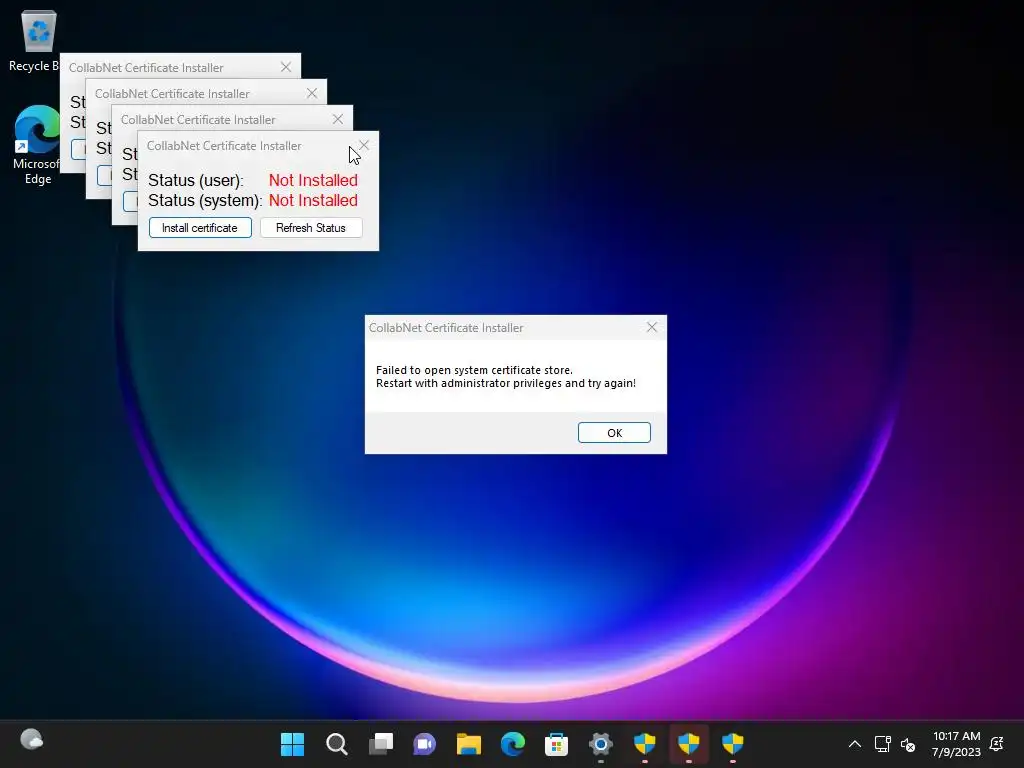
Task: Click the 'Restart with administrator privileges' line
Action: [x=506, y=383]
